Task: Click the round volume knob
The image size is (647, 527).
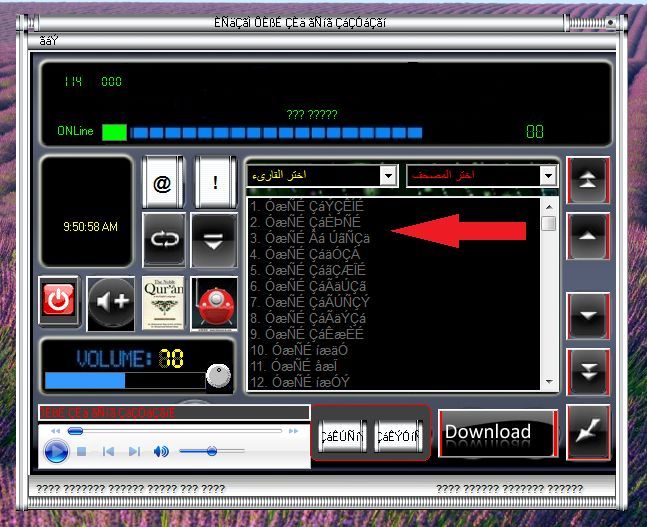Action: (217, 375)
